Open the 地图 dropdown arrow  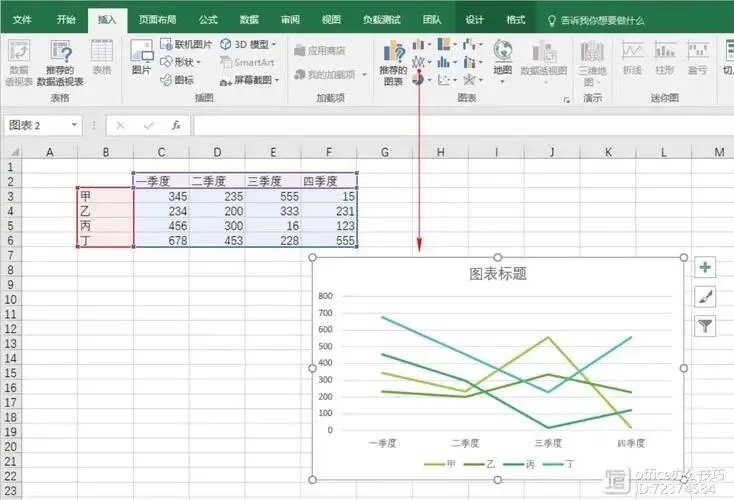point(502,82)
